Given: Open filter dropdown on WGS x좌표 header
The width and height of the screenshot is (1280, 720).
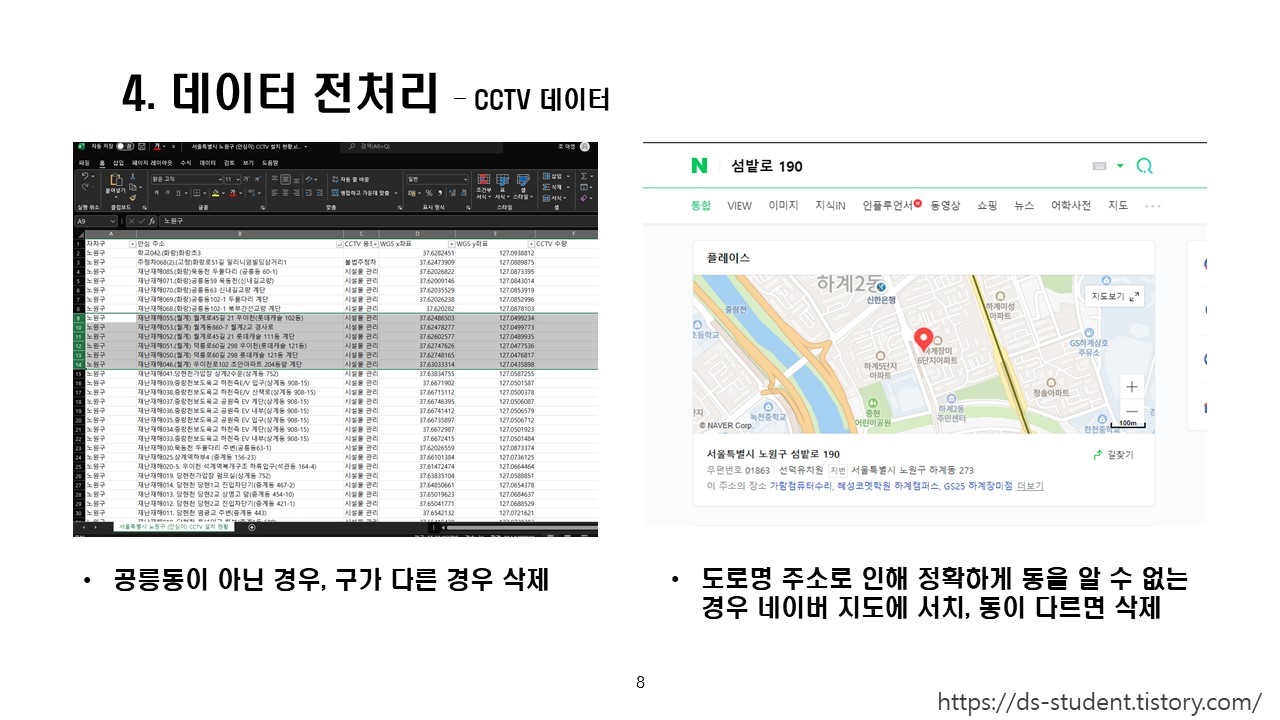Looking at the screenshot, I should [x=451, y=244].
